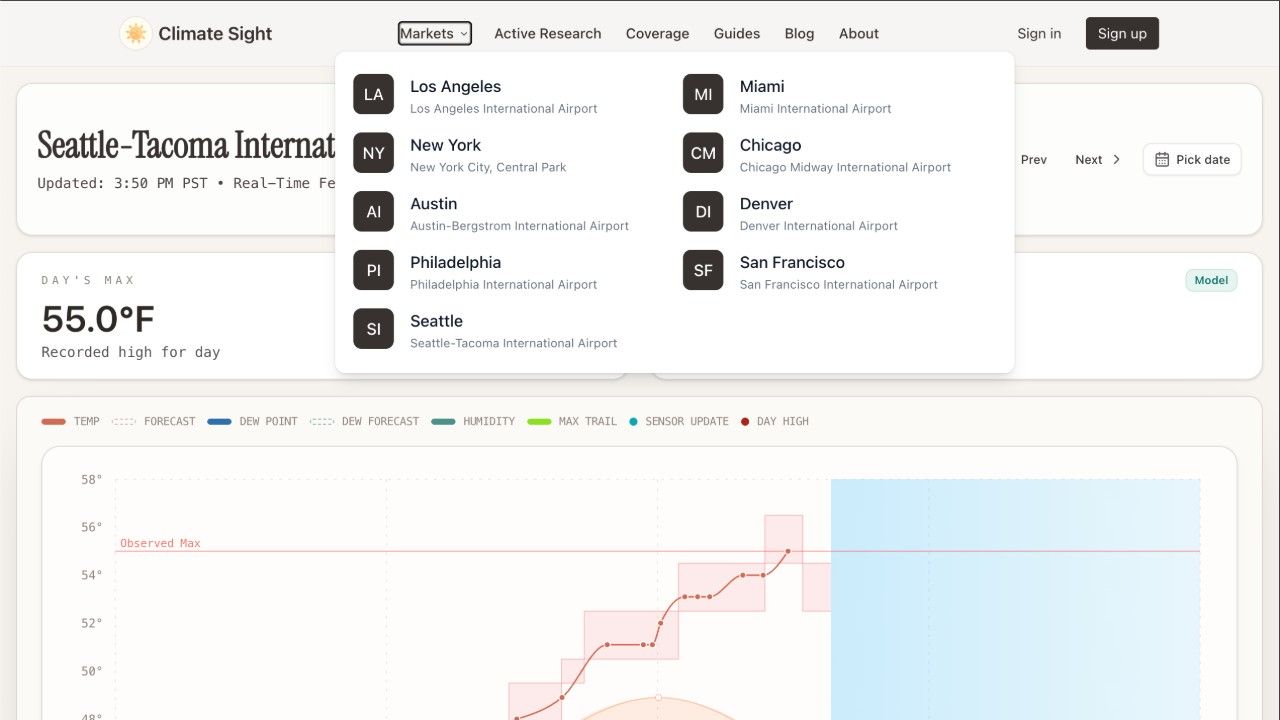Click the calendar icon in Pick date
The image size is (1280, 720).
[1162, 160]
